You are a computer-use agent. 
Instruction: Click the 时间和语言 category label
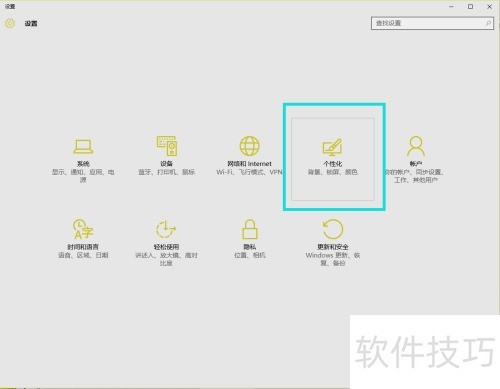point(83,247)
